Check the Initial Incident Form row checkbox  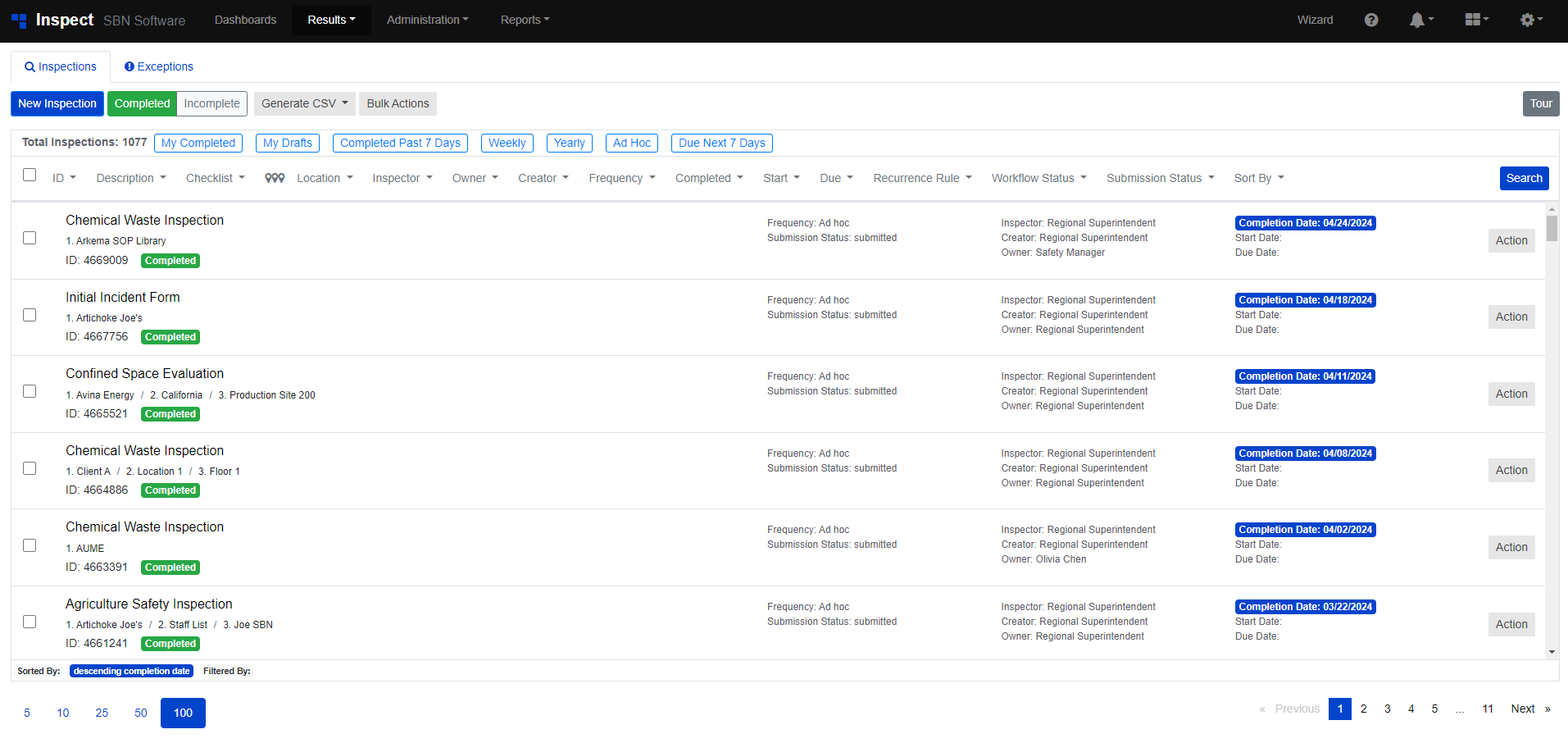pos(30,315)
